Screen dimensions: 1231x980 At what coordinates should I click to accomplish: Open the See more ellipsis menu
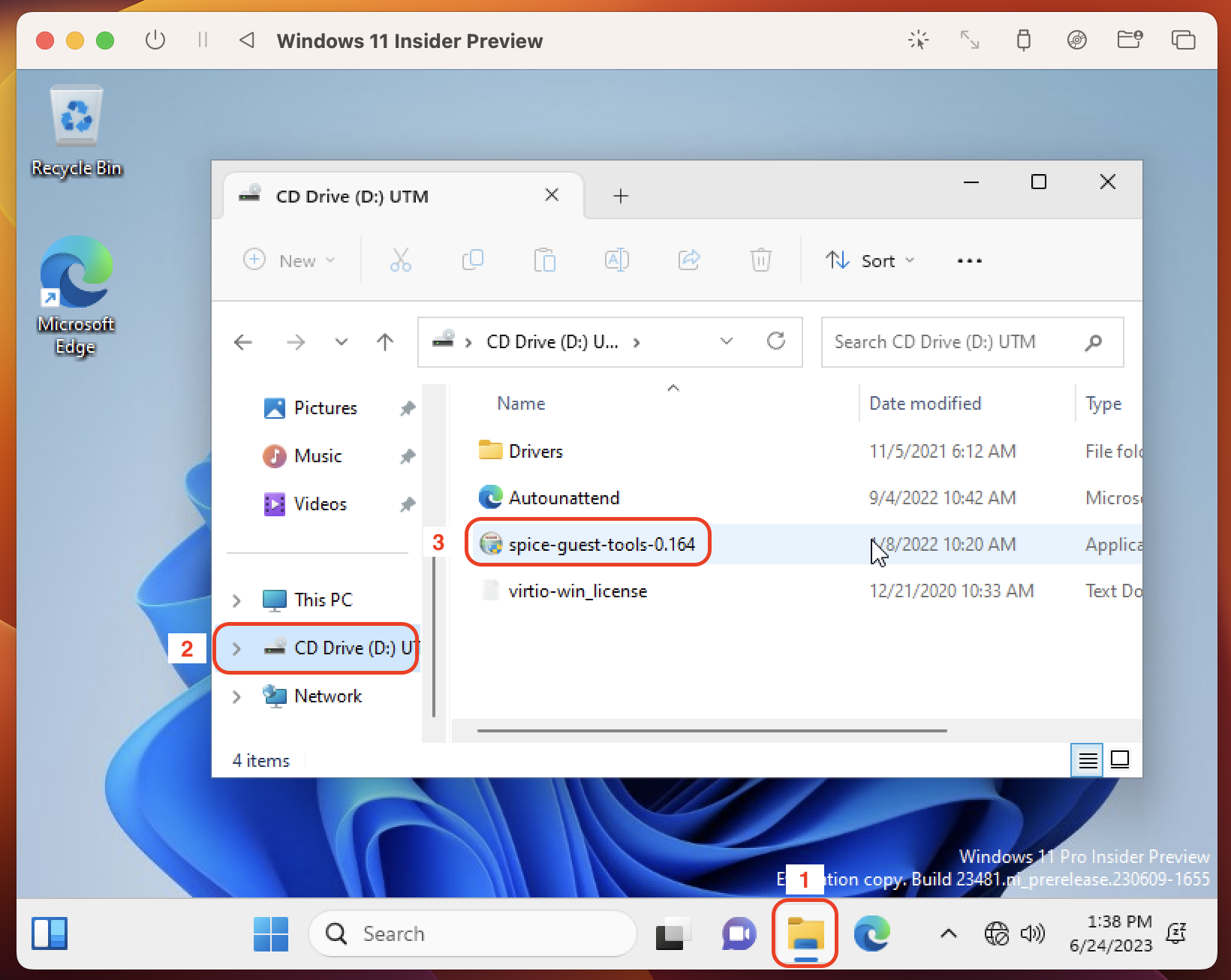click(970, 261)
